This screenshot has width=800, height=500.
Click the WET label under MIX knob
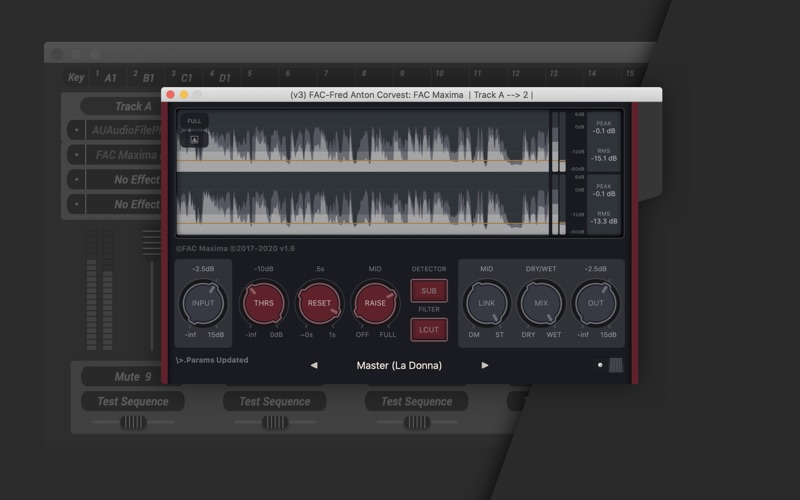[x=554, y=335]
